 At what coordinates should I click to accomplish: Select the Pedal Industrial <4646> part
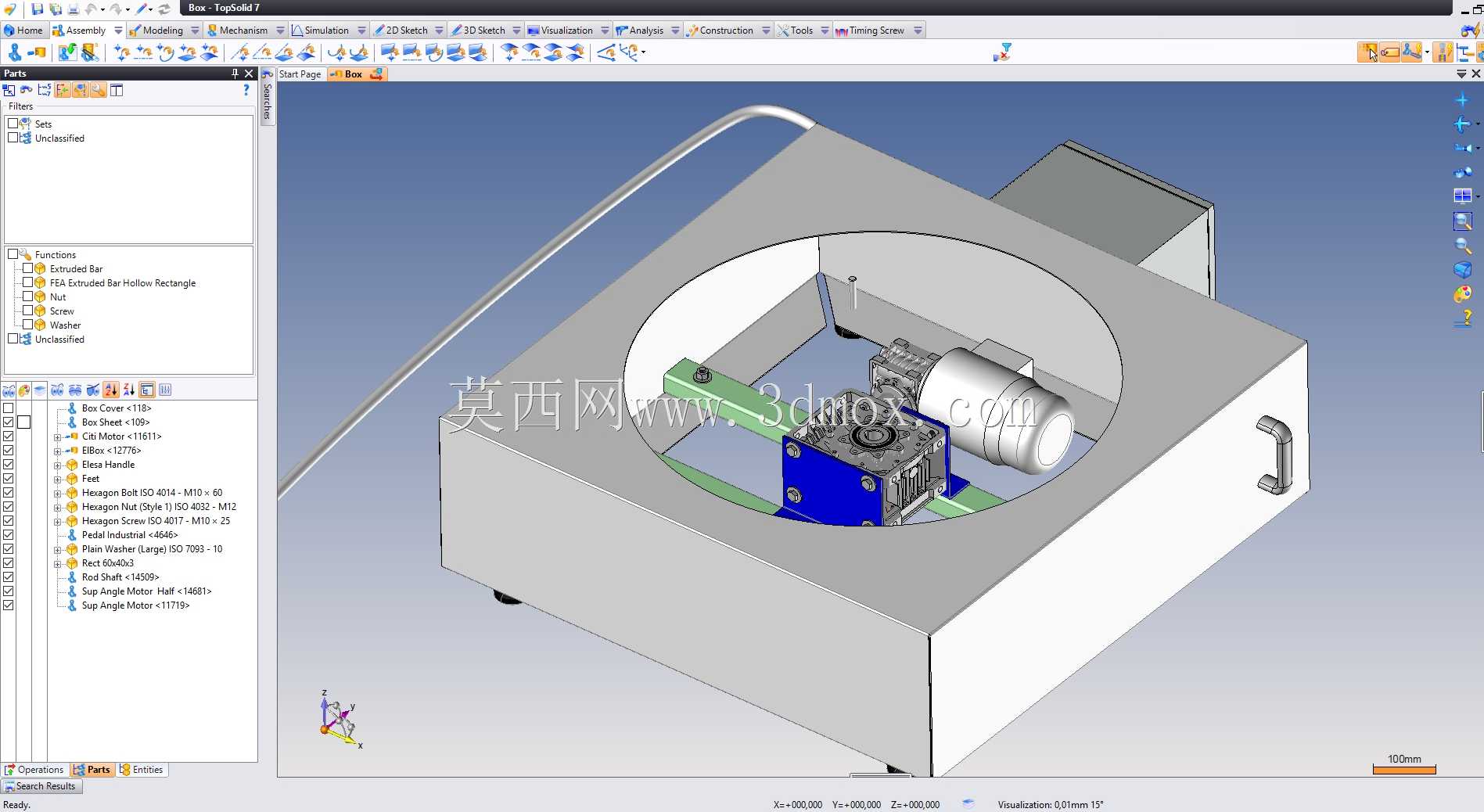click(x=130, y=535)
